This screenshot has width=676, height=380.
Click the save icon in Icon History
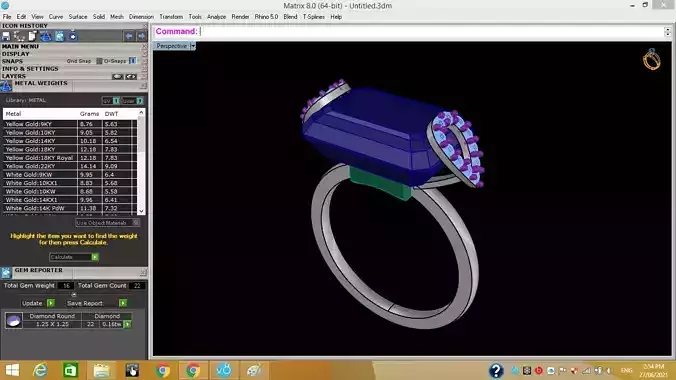[x=6, y=36]
